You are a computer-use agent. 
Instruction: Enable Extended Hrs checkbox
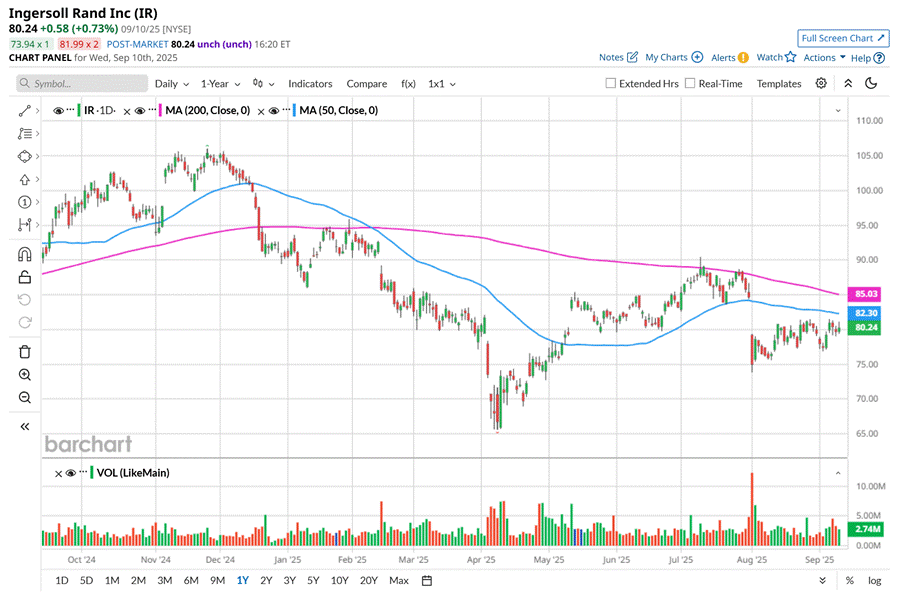point(610,84)
